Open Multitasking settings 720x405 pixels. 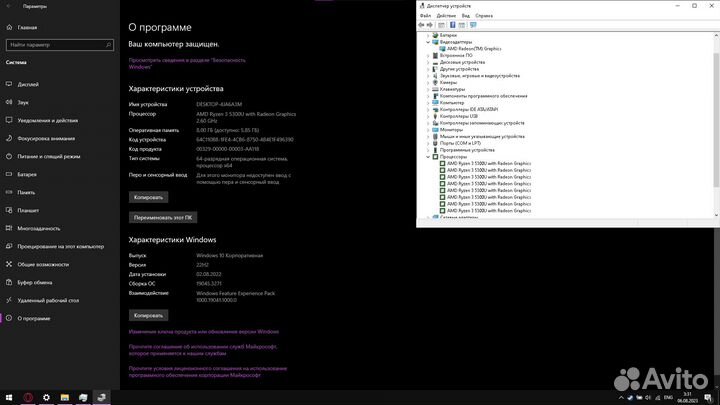pyautogui.click(x=39, y=228)
